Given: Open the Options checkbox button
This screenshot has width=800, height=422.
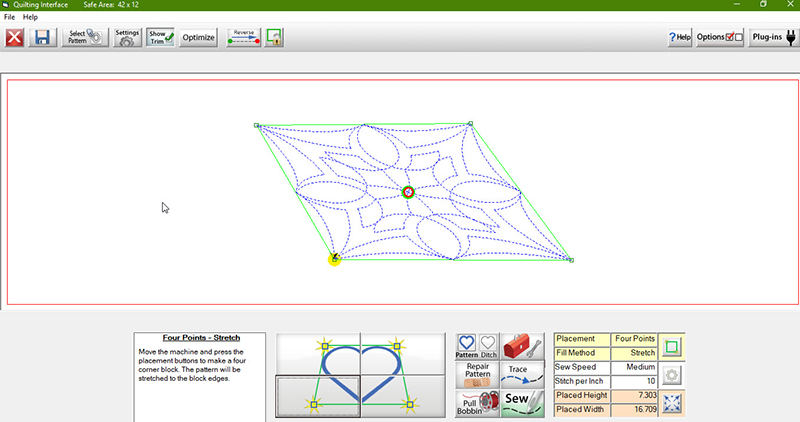Looking at the screenshot, I should point(720,38).
